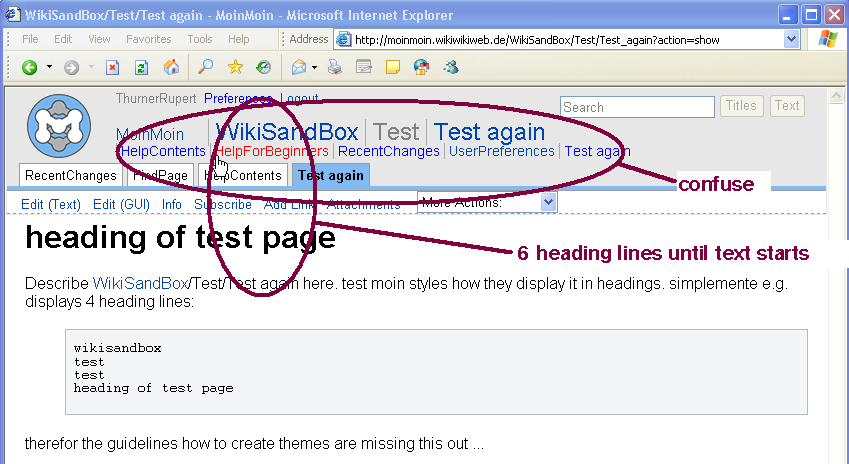Viewport: 849px width, 464px height.
Task: Stop page loading with red X icon
Action: (112, 67)
